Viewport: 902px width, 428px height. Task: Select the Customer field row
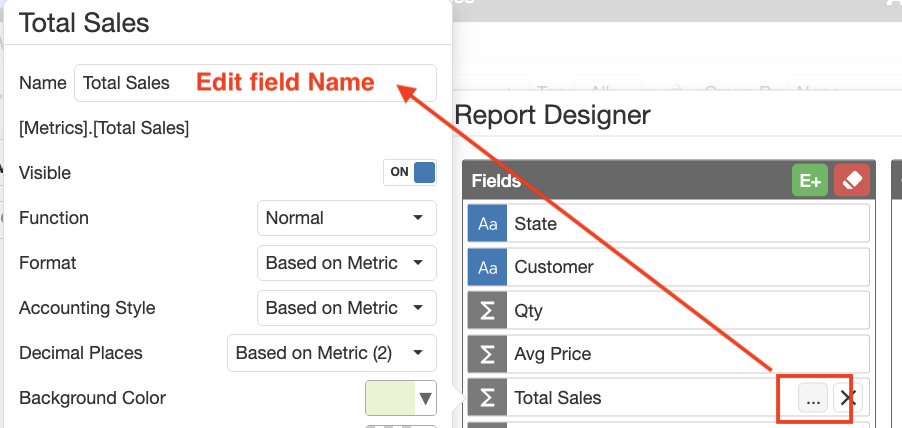668,267
